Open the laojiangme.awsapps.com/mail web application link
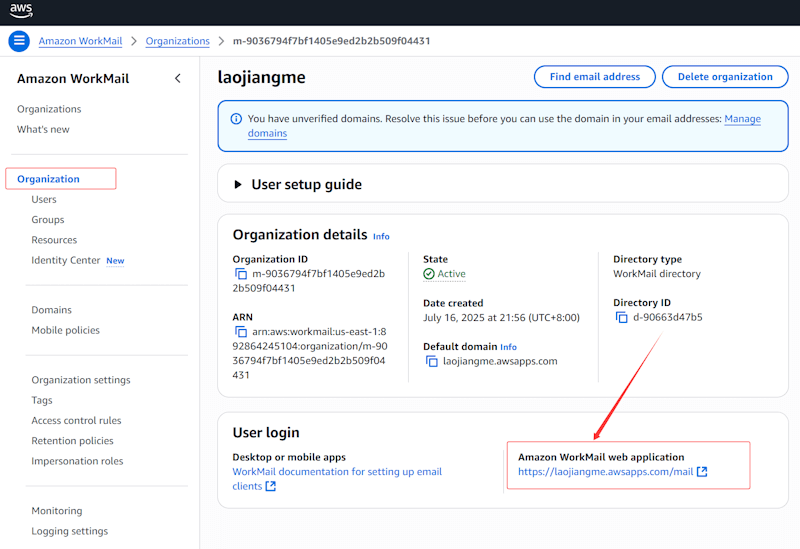Screen dimensions: 800x549 pos(605,472)
